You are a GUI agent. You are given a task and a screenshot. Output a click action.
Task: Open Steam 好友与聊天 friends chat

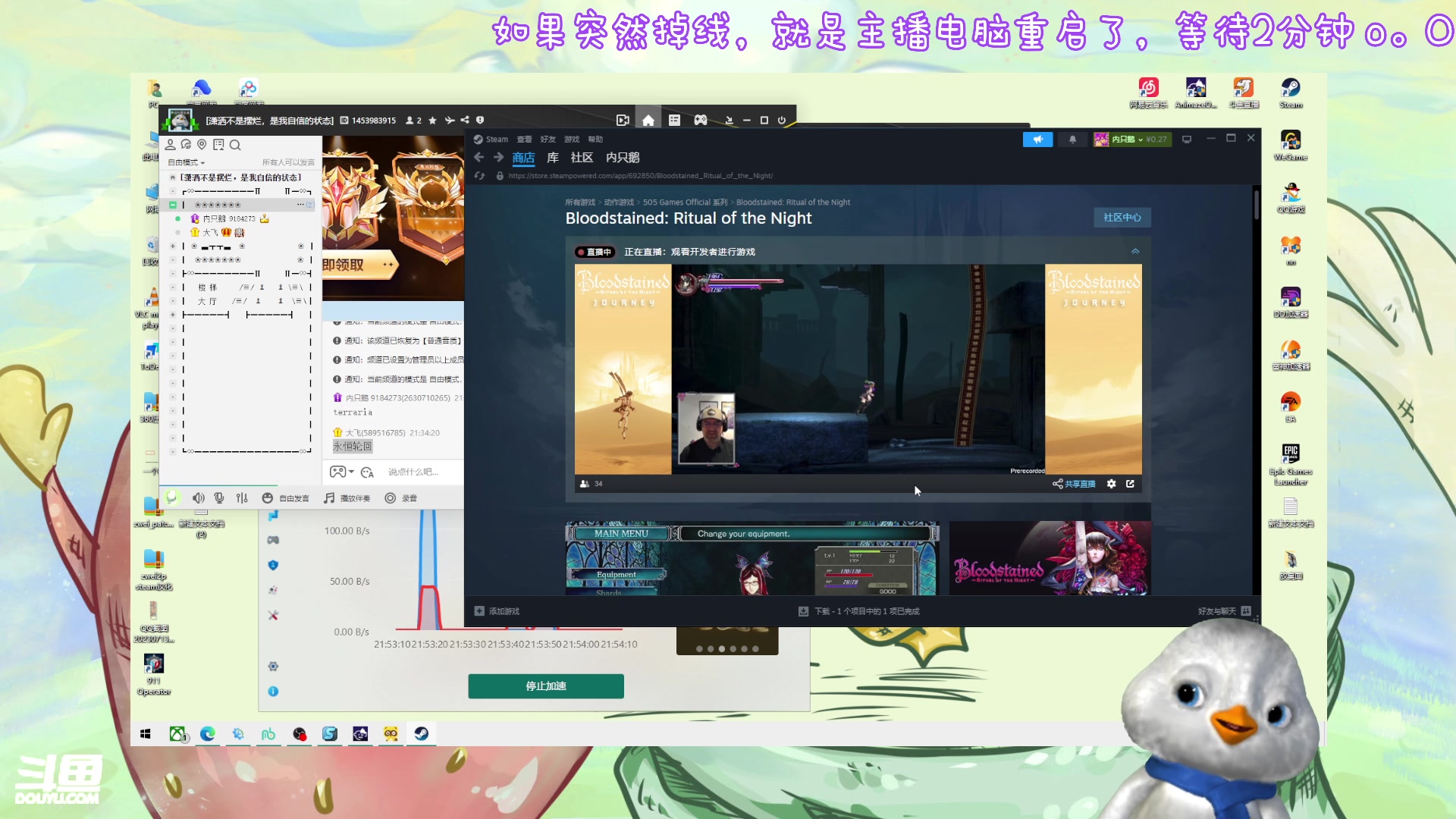pyautogui.click(x=1224, y=611)
